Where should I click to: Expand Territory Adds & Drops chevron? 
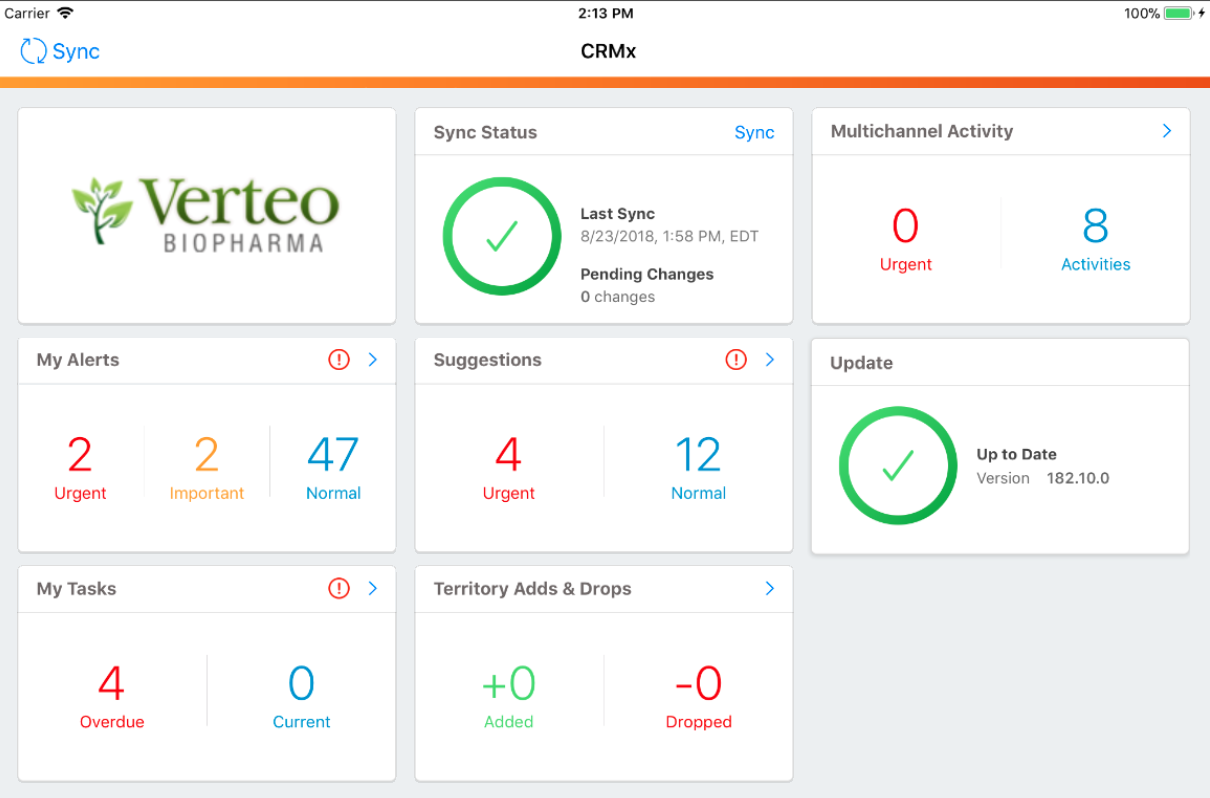tap(770, 589)
